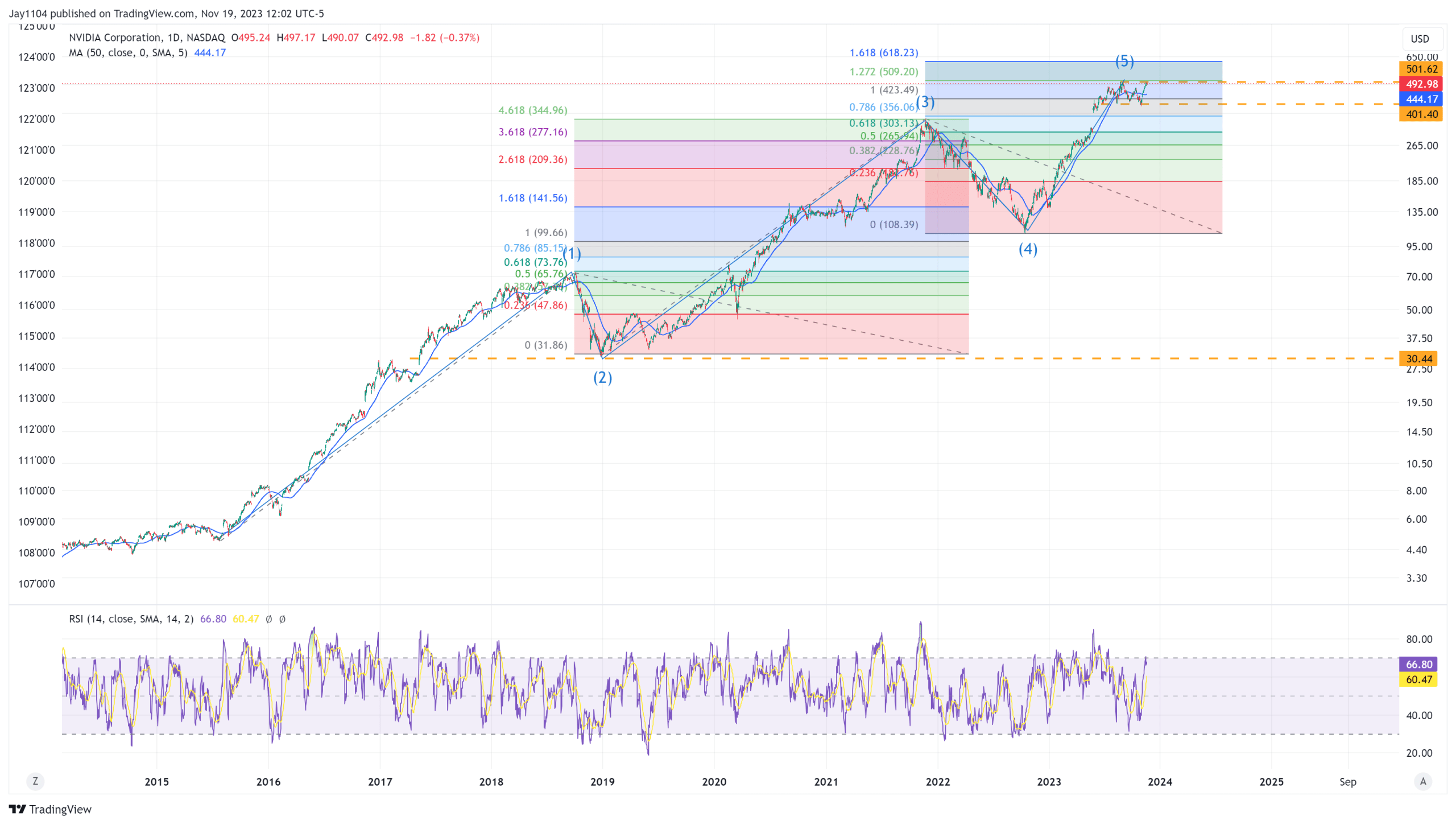
Task: Click the 1 (99.66) Fibonacci label
Action: tap(546, 232)
